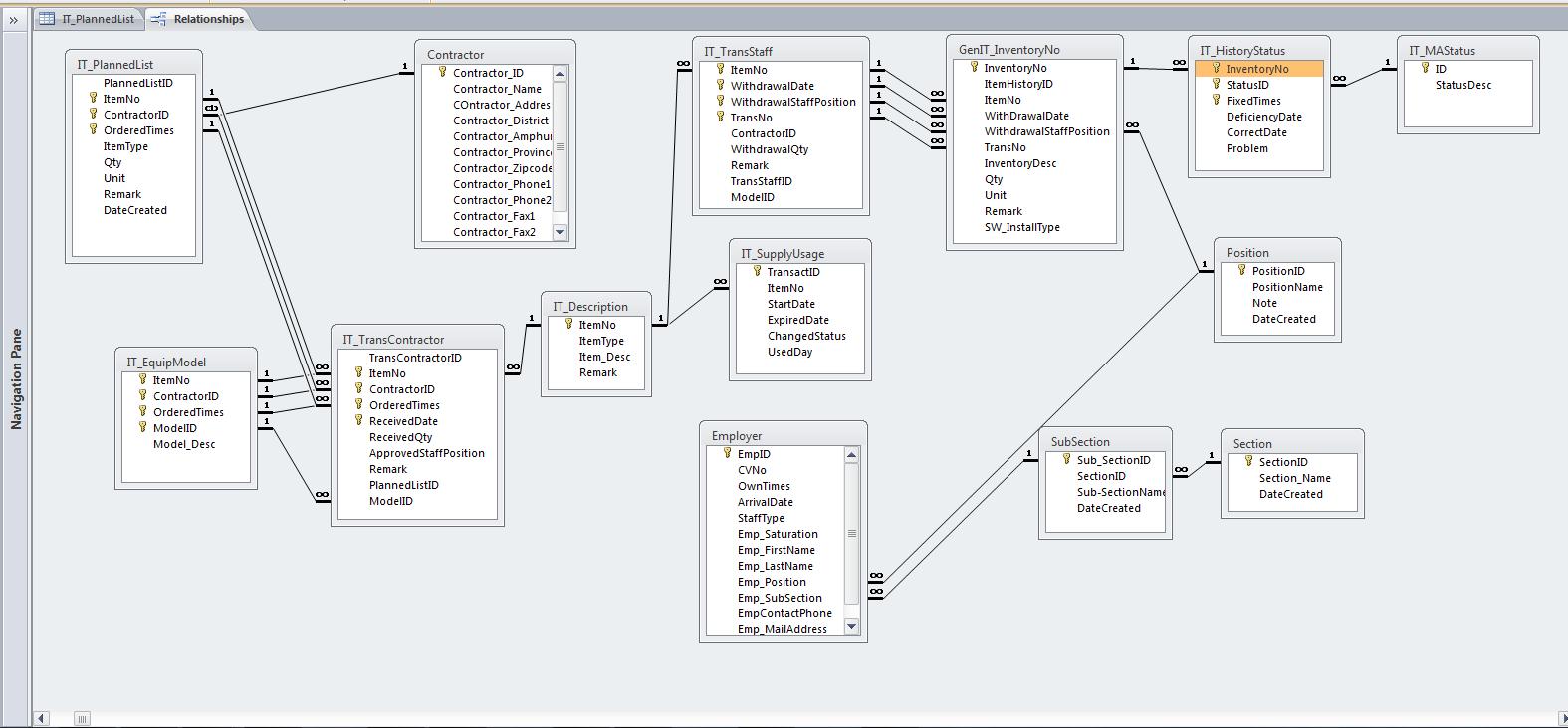The height and width of the screenshot is (728, 1568).
Task: Select the highlighted InventoryNo field in IT_HistoryStatus
Action: [x=1256, y=69]
